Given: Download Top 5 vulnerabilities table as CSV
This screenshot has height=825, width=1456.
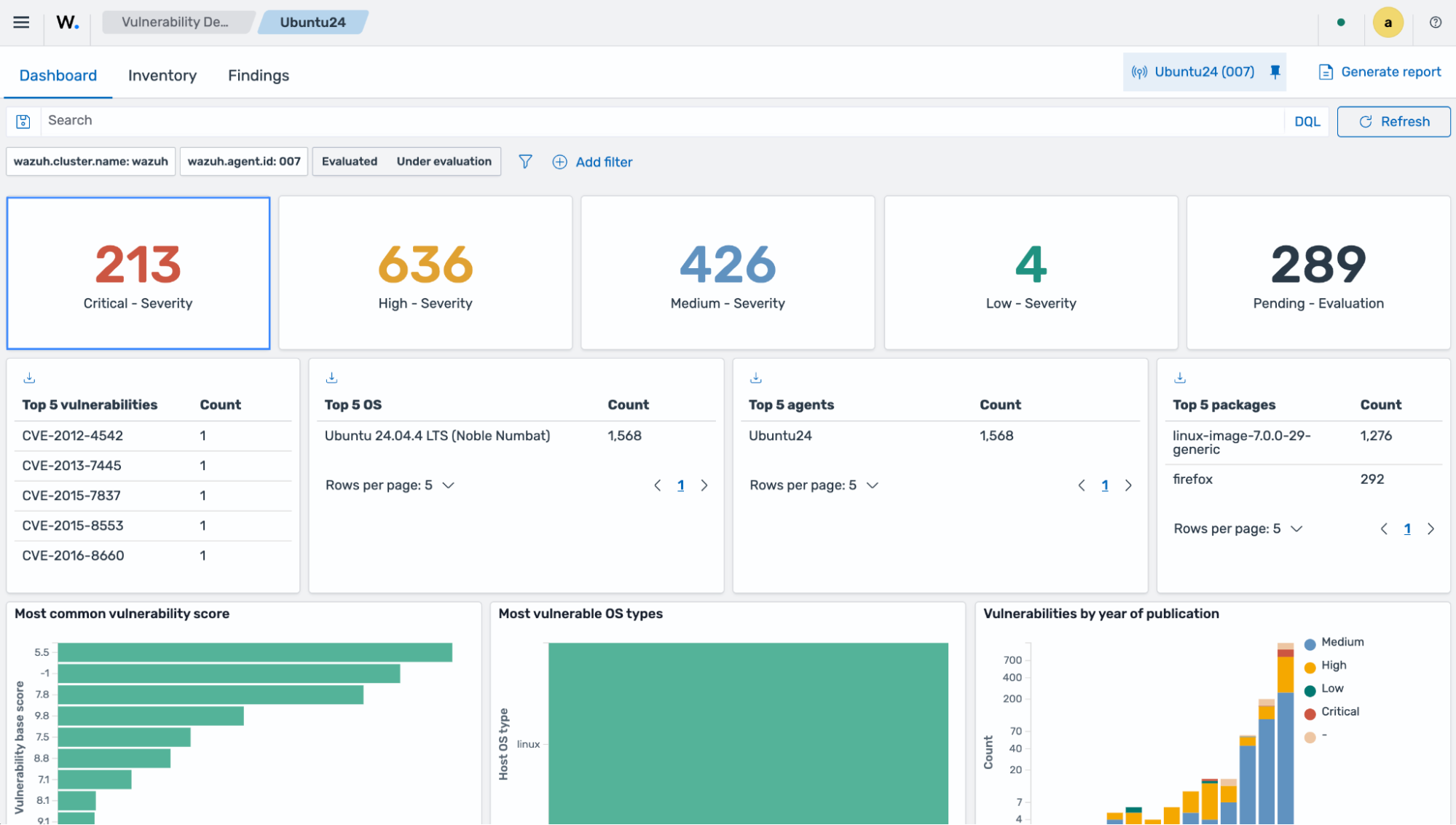Looking at the screenshot, I should tap(29, 378).
